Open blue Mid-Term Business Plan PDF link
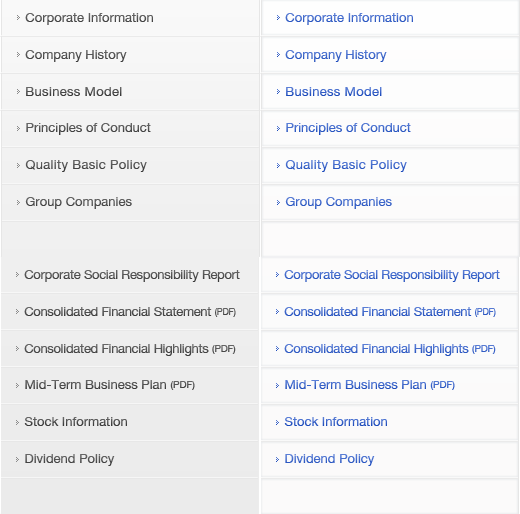Image resolution: width=520 pixels, height=514 pixels. pos(369,385)
